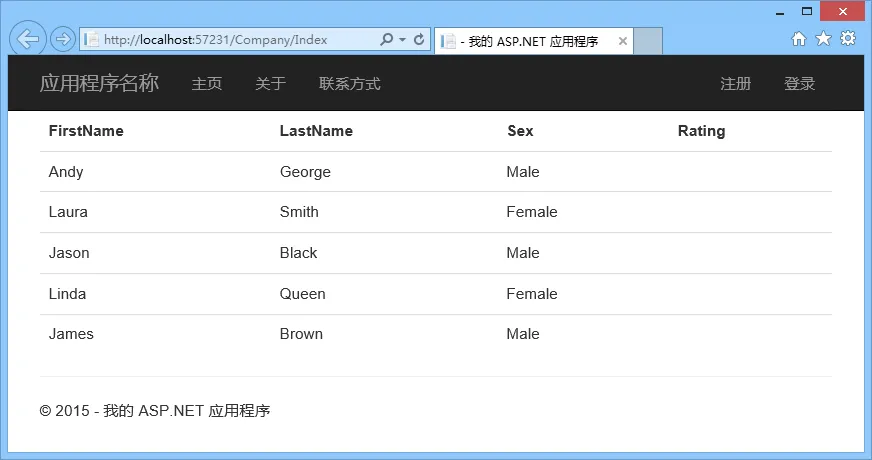Go to 主页 in the navigation bar
This screenshot has height=460, width=872.
(207, 84)
